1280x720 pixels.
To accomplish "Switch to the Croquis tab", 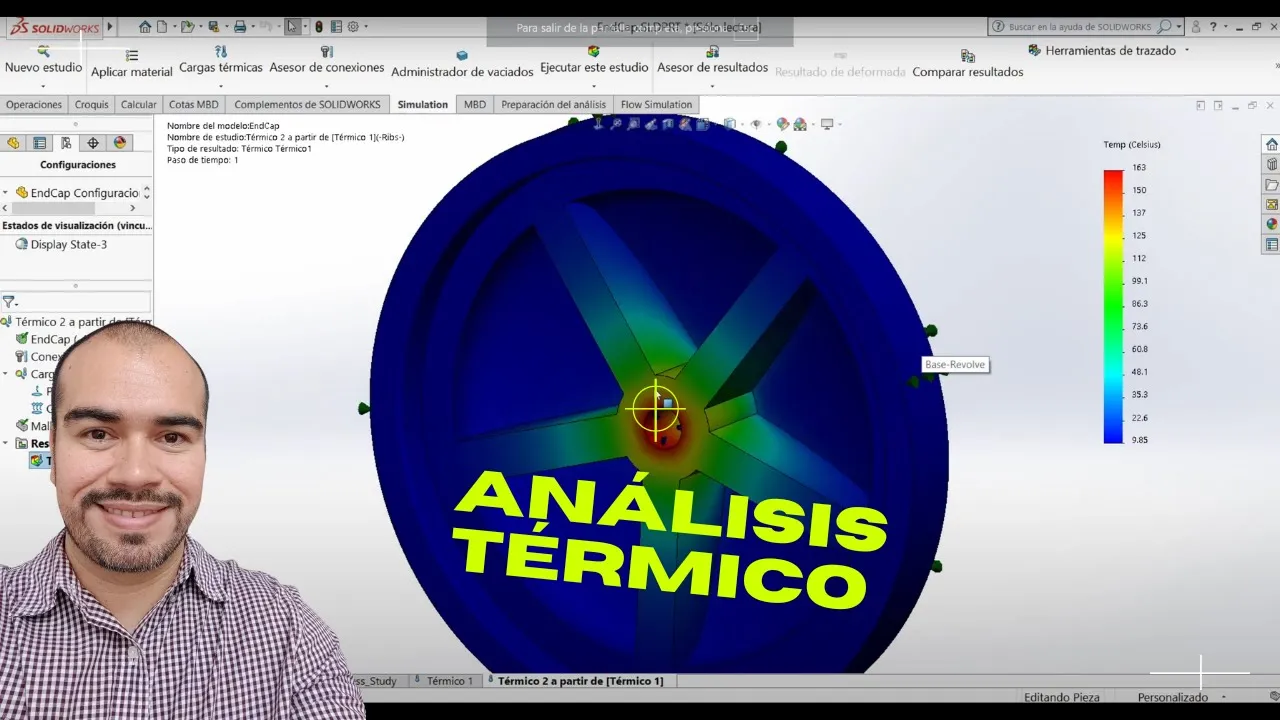I will coord(92,104).
